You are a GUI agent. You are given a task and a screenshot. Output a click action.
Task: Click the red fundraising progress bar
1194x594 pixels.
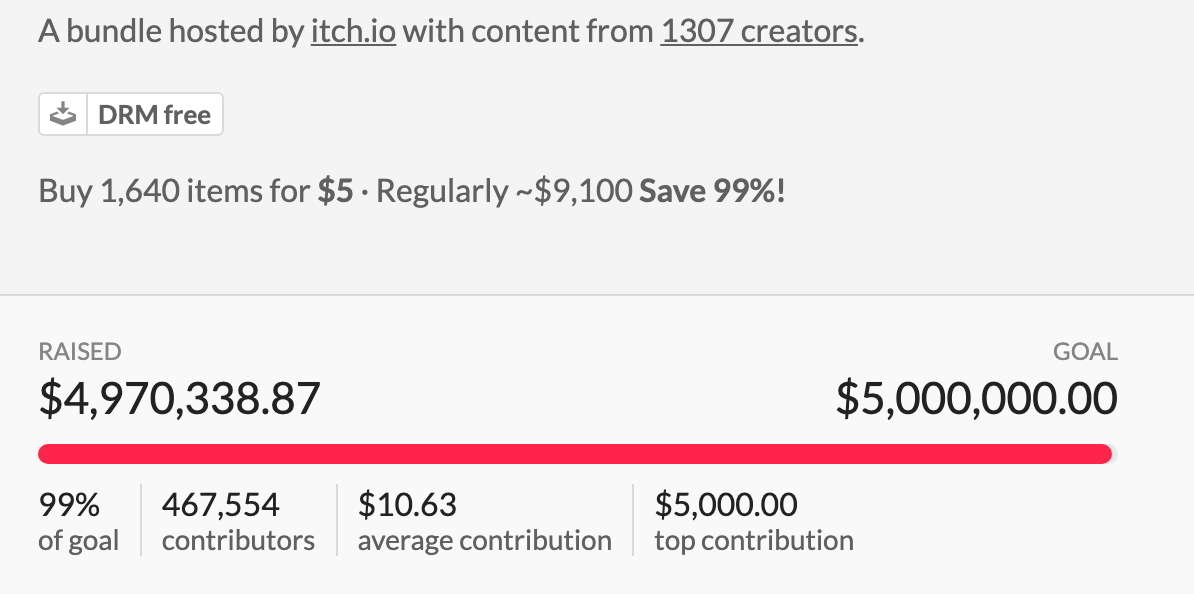coord(574,454)
